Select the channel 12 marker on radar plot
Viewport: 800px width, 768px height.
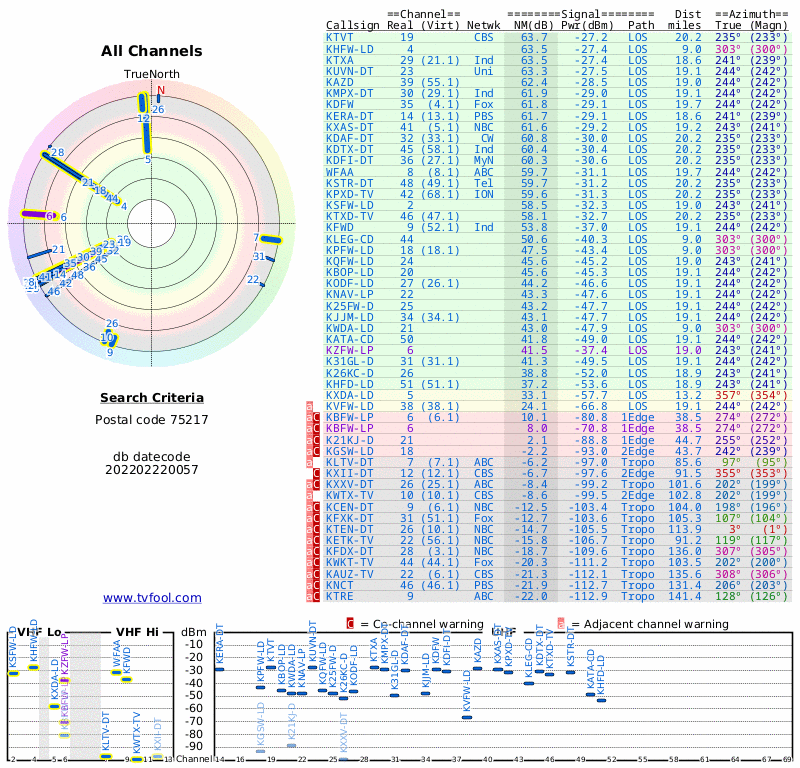point(143,103)
